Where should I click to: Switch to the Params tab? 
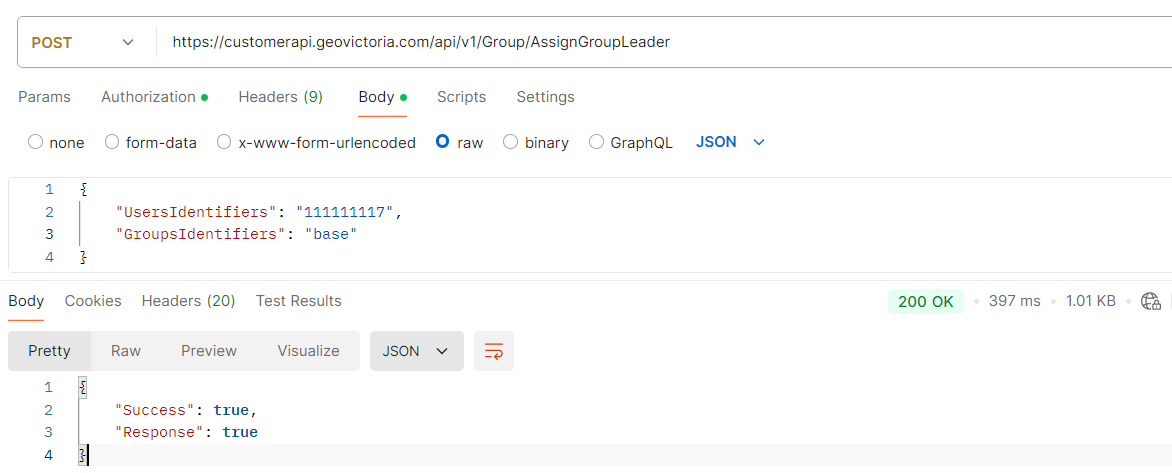(44, 97)
